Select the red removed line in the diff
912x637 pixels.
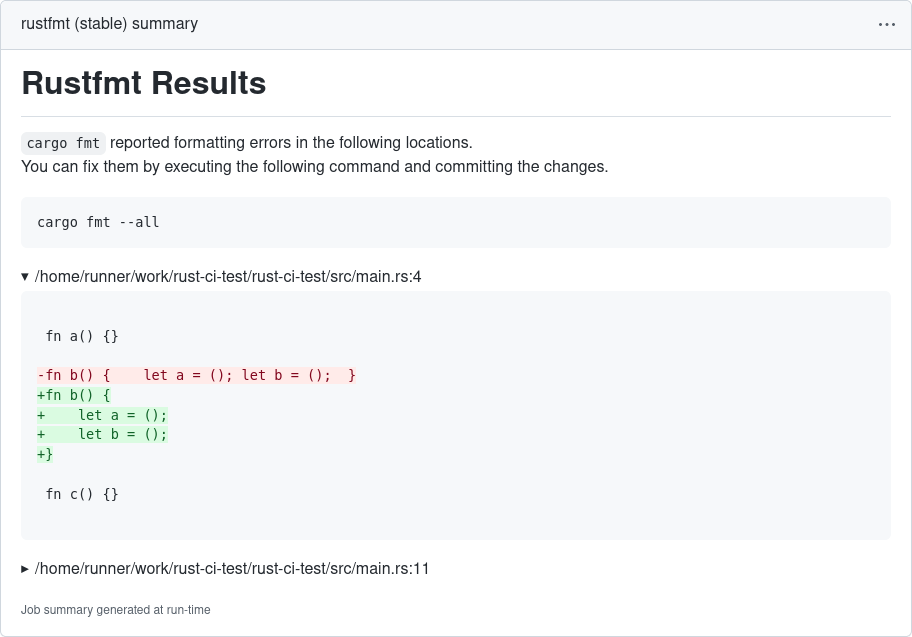tap(197, 375)
